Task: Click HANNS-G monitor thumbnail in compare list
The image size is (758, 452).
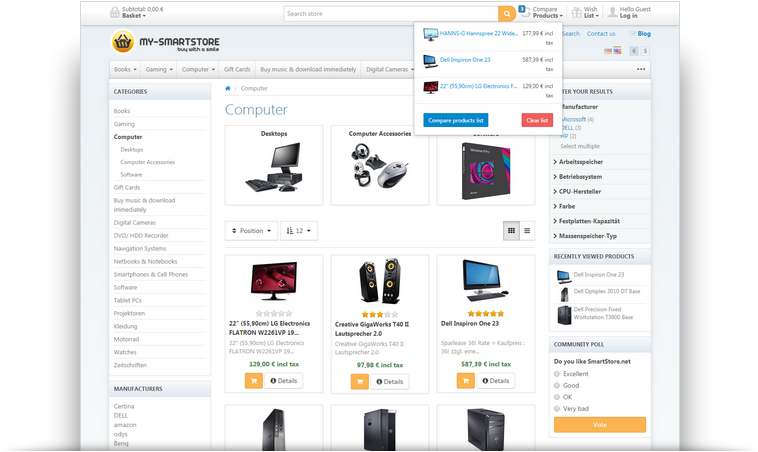Action: [x=430, y=34]
